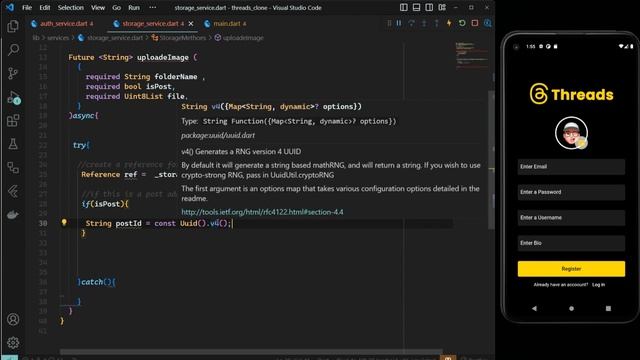Open the Run menu
This screenshot has width=640, height=360.
pyautogui.click(x=134, y=7)
